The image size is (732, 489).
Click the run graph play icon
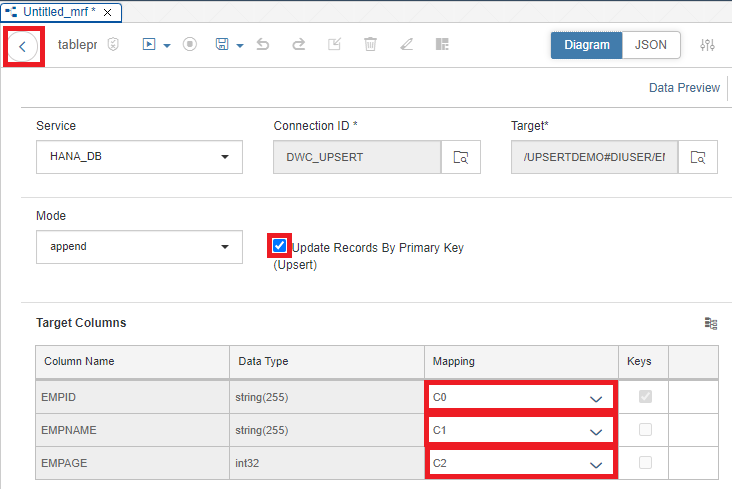tap(149, 44)
